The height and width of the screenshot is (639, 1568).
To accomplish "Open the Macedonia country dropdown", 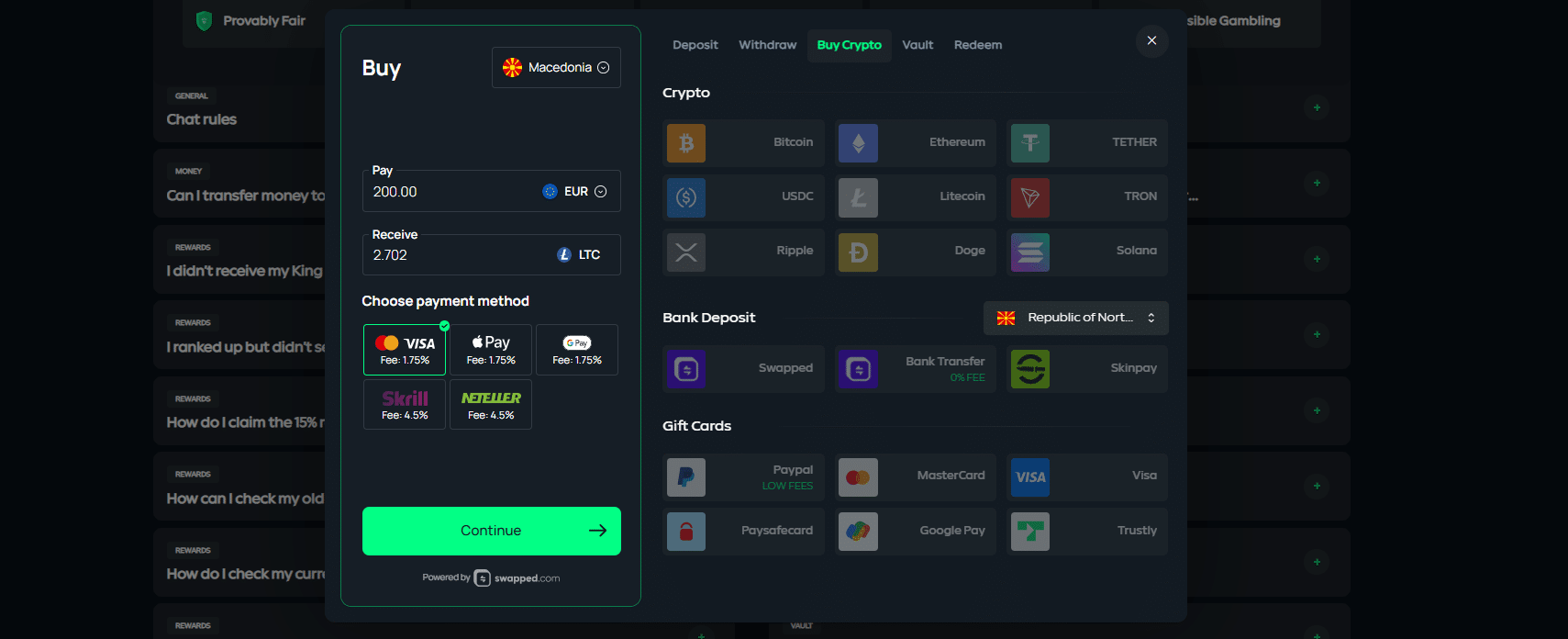I will [556, 68].
